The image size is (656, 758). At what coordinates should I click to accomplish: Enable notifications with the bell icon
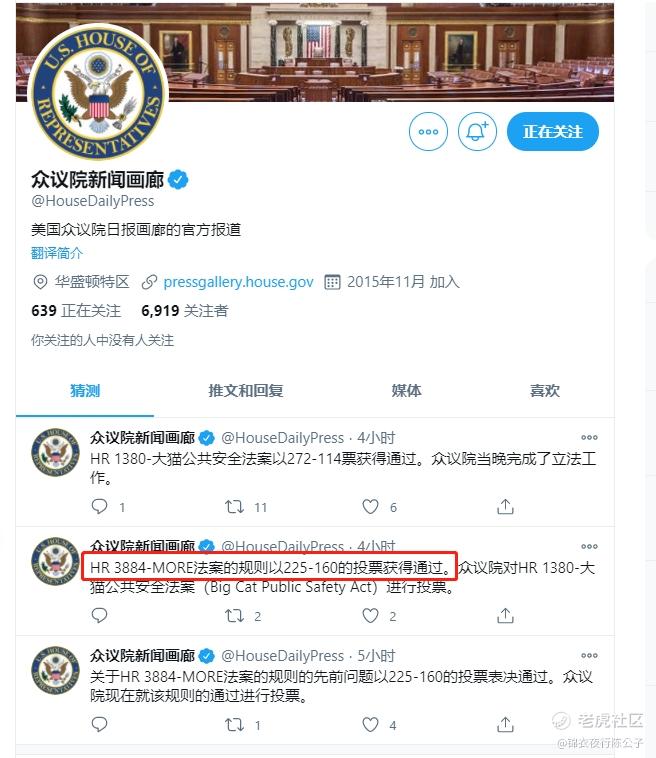[477, 131]
